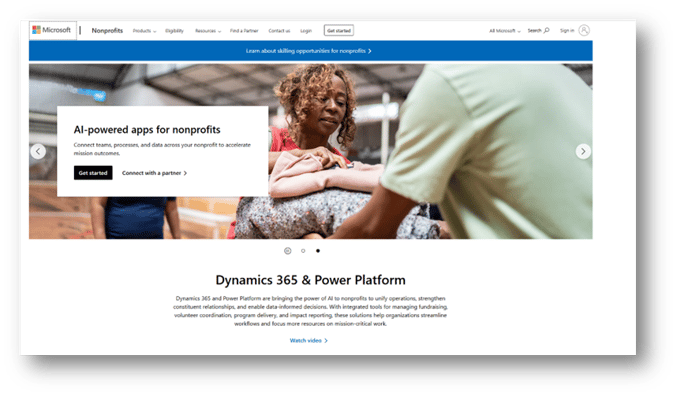The width and height of the screenshot is (677, 396).
Task: Click the black Get started button in hero card
Action: [93, 173]
